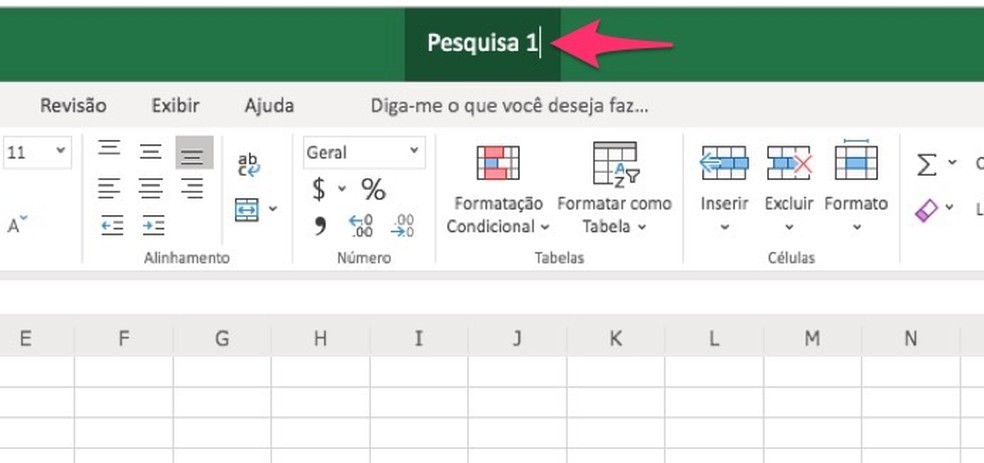Click the Formatar como Tabela icon
The image size is (984, 463).
(x=615, y=163)
